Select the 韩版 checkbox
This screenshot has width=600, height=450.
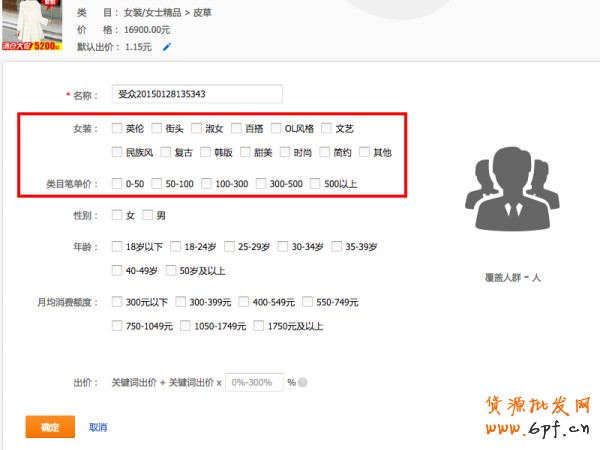[x=206, y=153]
